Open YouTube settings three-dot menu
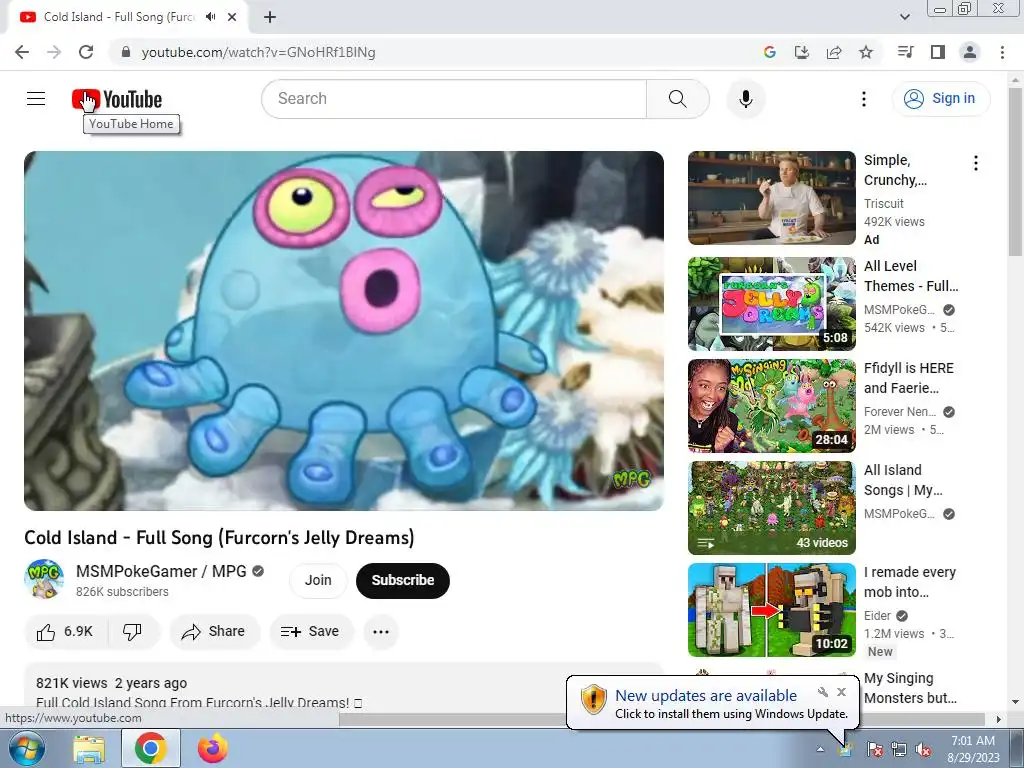The width and height of the screenshot is (1024, 768). (x=863, y=99)
